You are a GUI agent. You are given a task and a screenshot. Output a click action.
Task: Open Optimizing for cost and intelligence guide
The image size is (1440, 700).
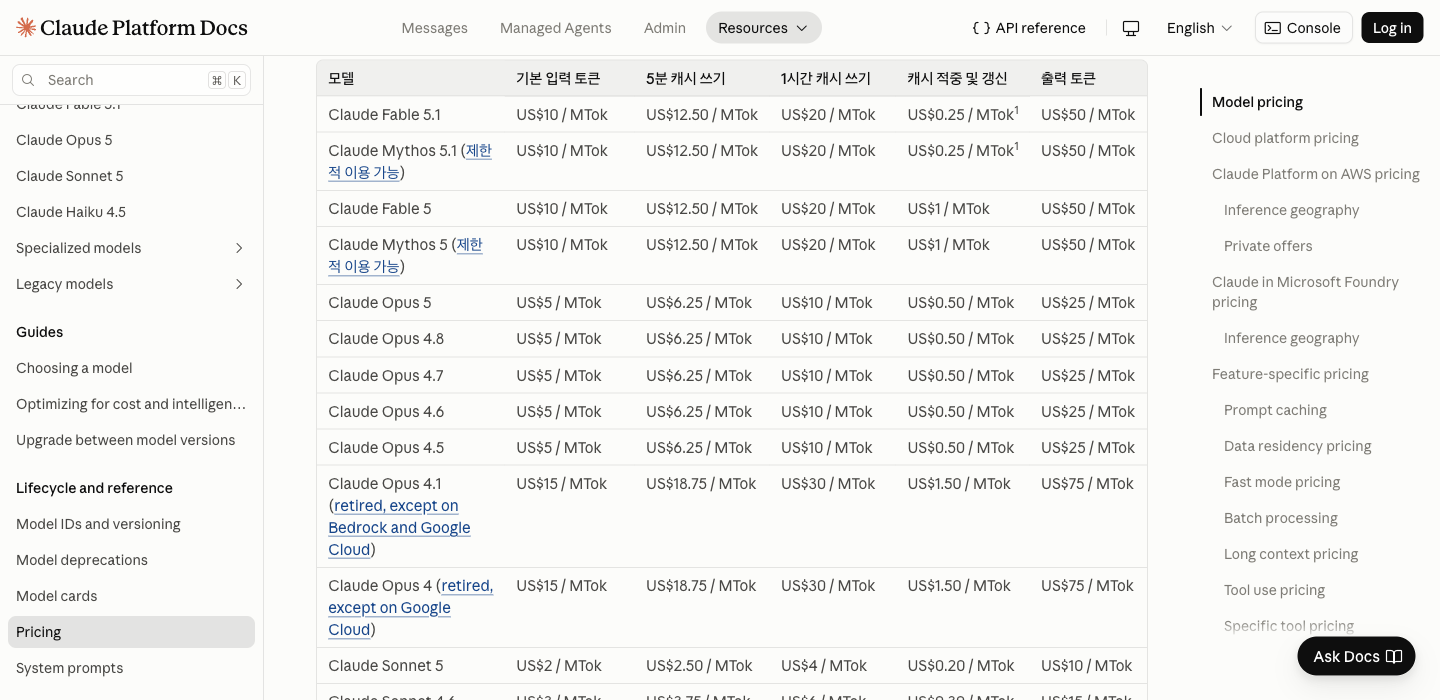pyautogui.click(x=131, y=404)
